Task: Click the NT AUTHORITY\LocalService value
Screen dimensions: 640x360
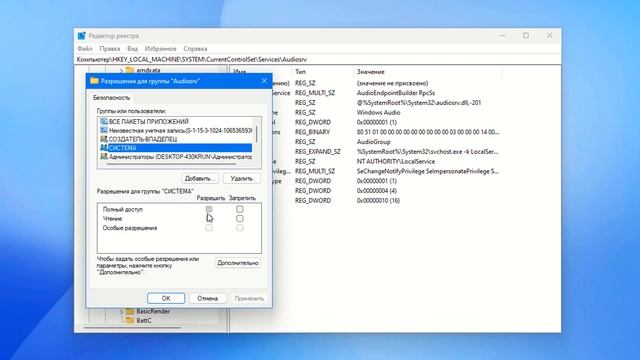Action: click(x=396, y=161)
